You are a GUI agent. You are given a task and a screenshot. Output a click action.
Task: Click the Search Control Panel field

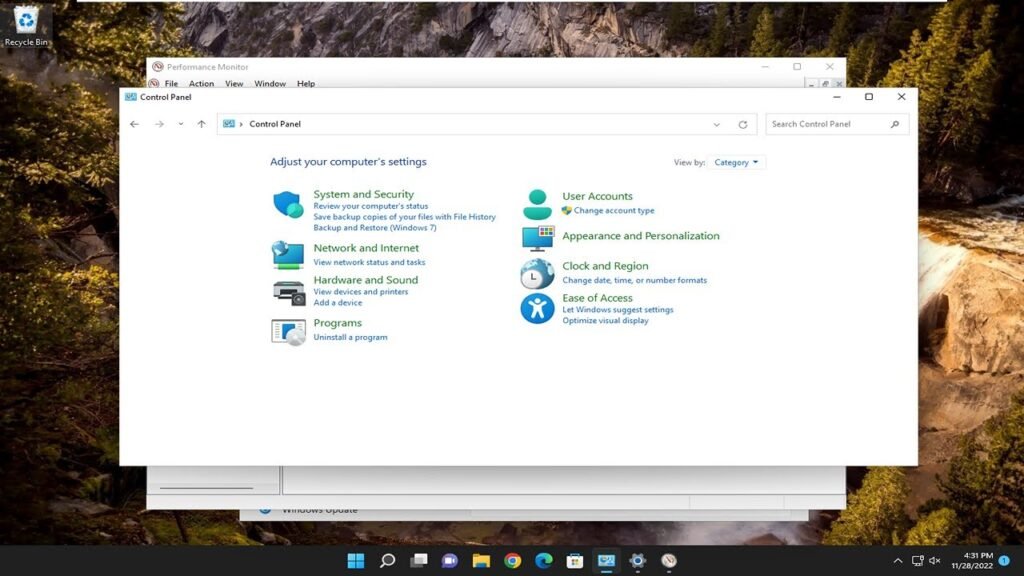click(x=828, y=124)
